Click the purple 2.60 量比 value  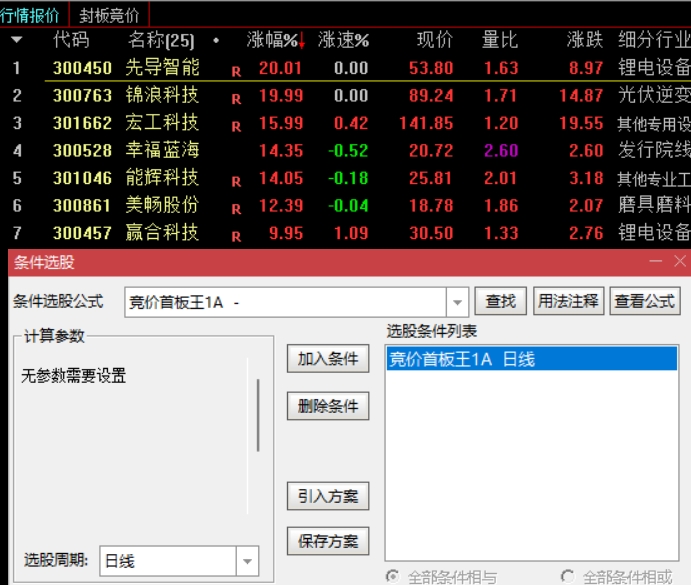click(x=501, y=151)
